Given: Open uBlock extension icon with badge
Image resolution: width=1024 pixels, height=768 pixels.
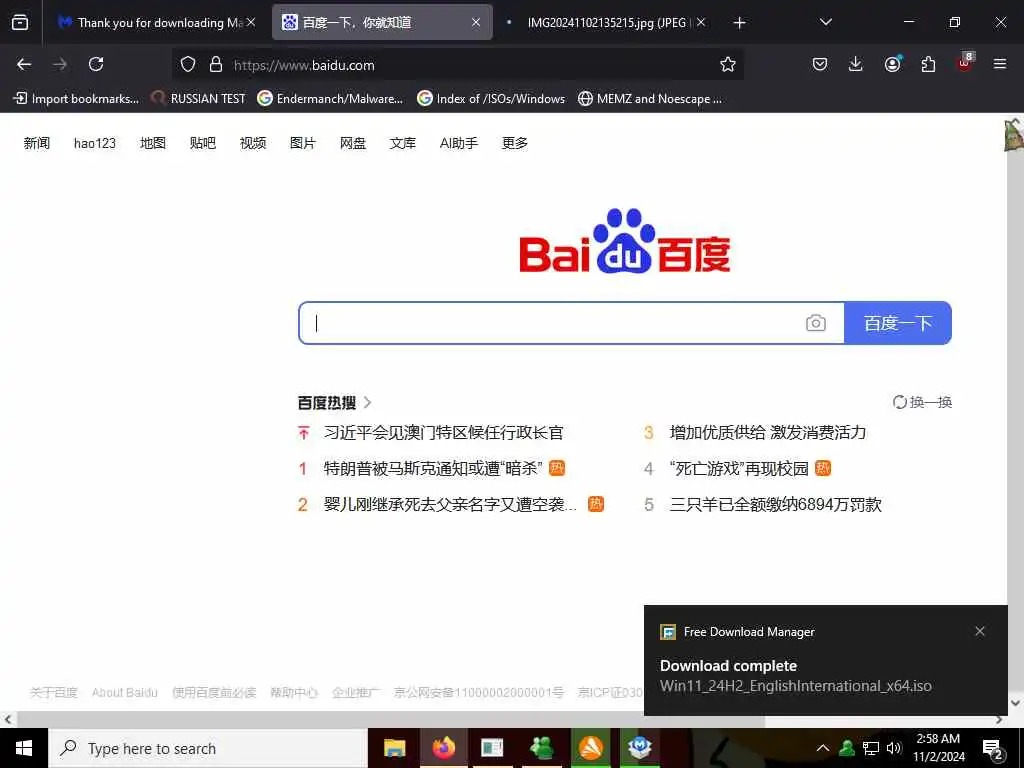Looking at the screenshot, I should pyautogui.click(x=965, y=63).
